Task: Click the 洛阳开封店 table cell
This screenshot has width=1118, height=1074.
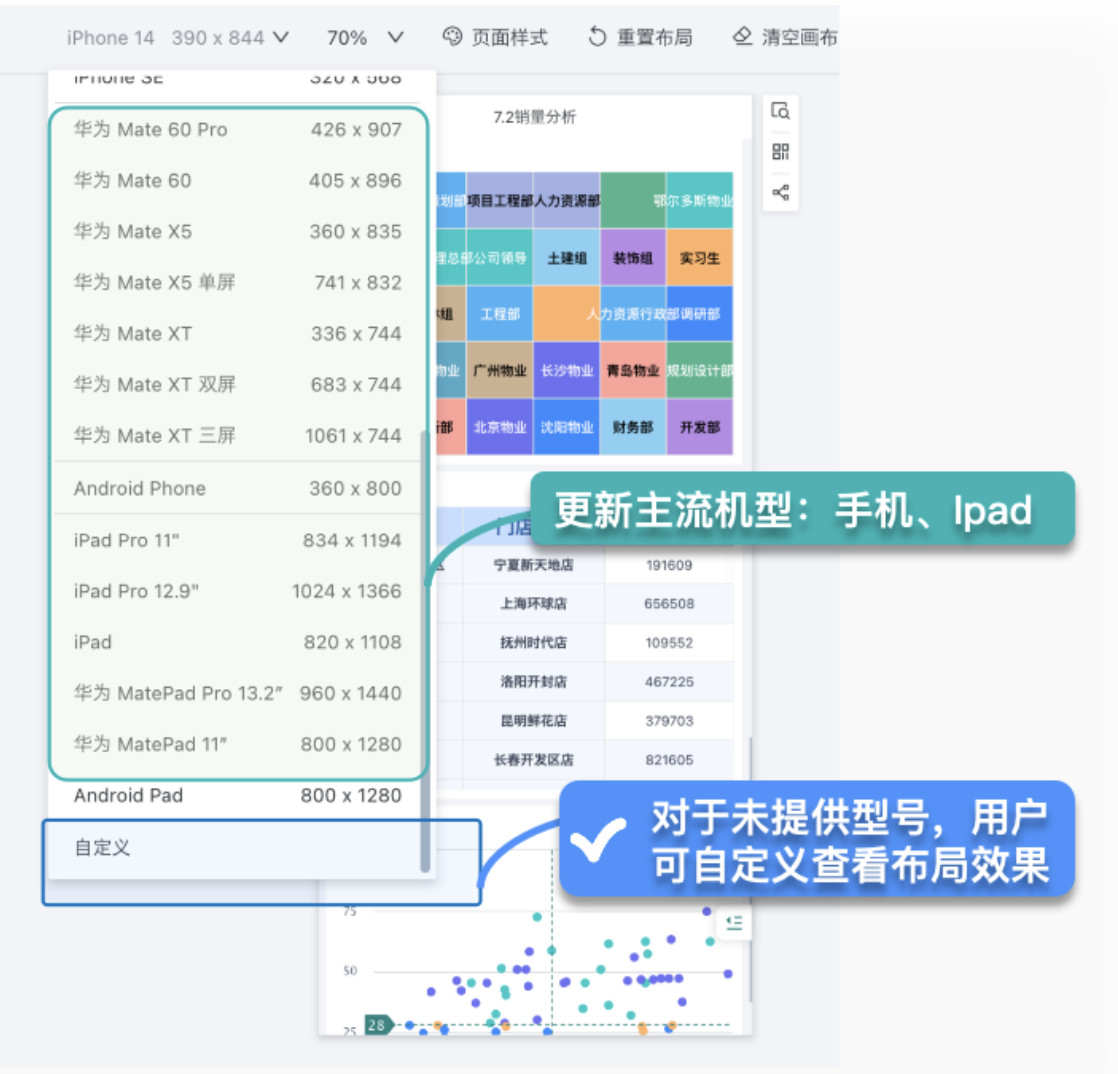Action: coord(533,682)
